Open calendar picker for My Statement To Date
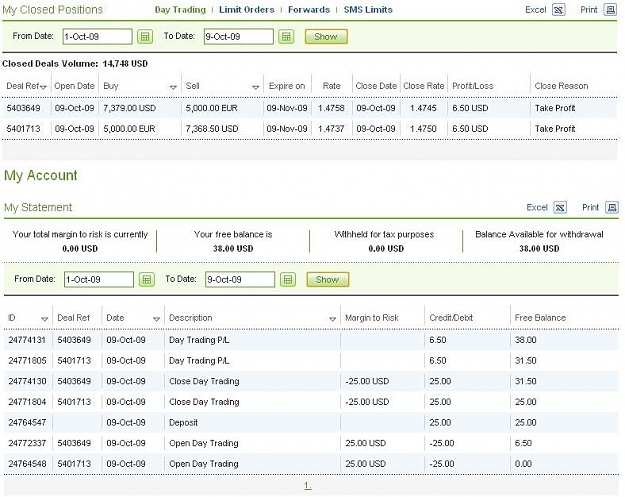The height and width of the screenshot is (497, 625). coord(287,279)
